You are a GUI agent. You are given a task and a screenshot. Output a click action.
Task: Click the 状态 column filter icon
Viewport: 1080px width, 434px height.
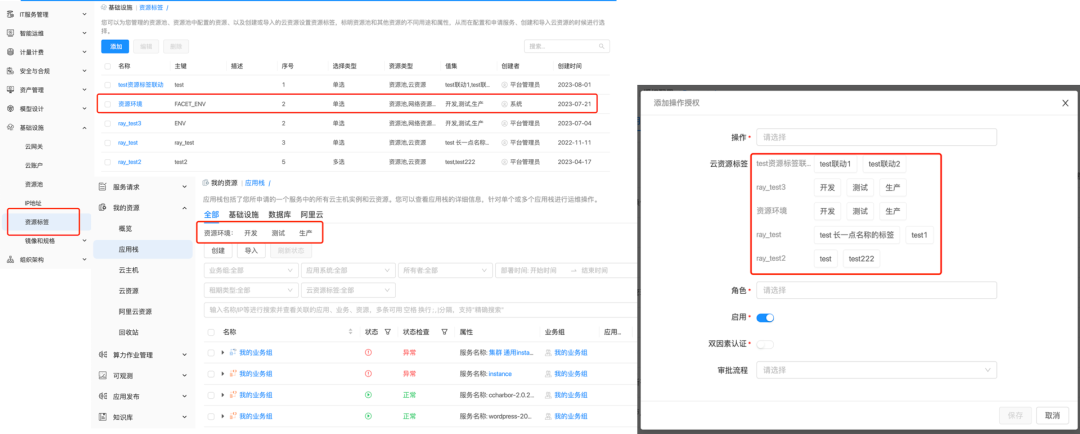[388, 332]
